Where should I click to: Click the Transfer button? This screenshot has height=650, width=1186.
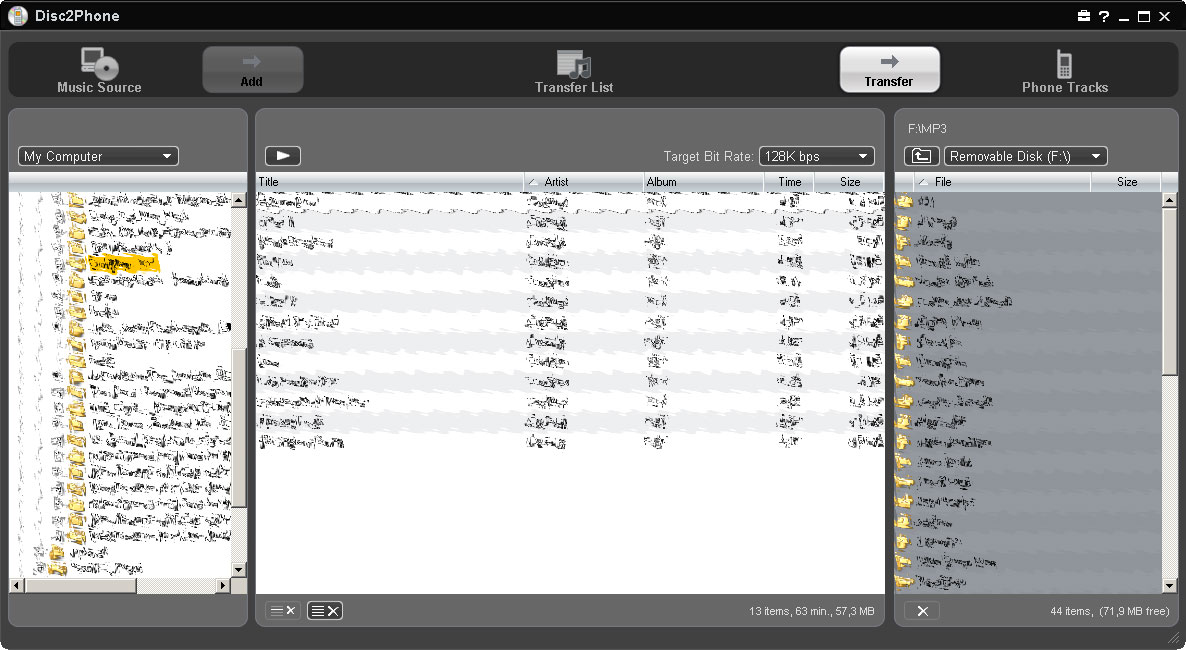coord(890,70)
